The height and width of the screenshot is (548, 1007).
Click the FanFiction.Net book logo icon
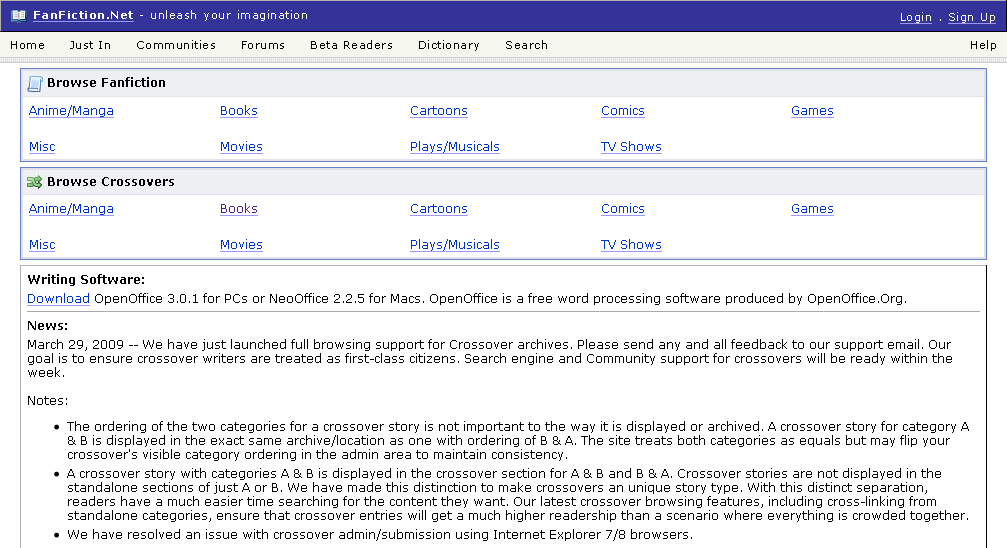19,15
